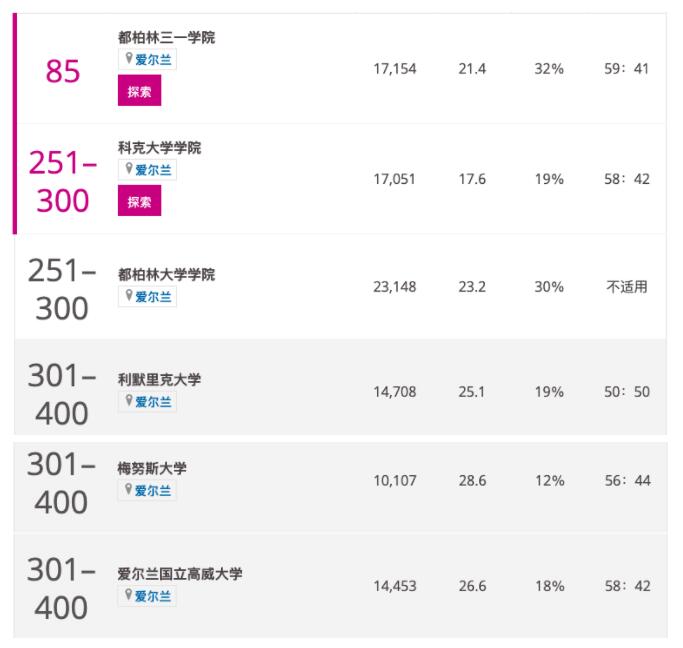
Task: Click location pin icon under 梅努斯大学
Action: click(x=128, y=491)
